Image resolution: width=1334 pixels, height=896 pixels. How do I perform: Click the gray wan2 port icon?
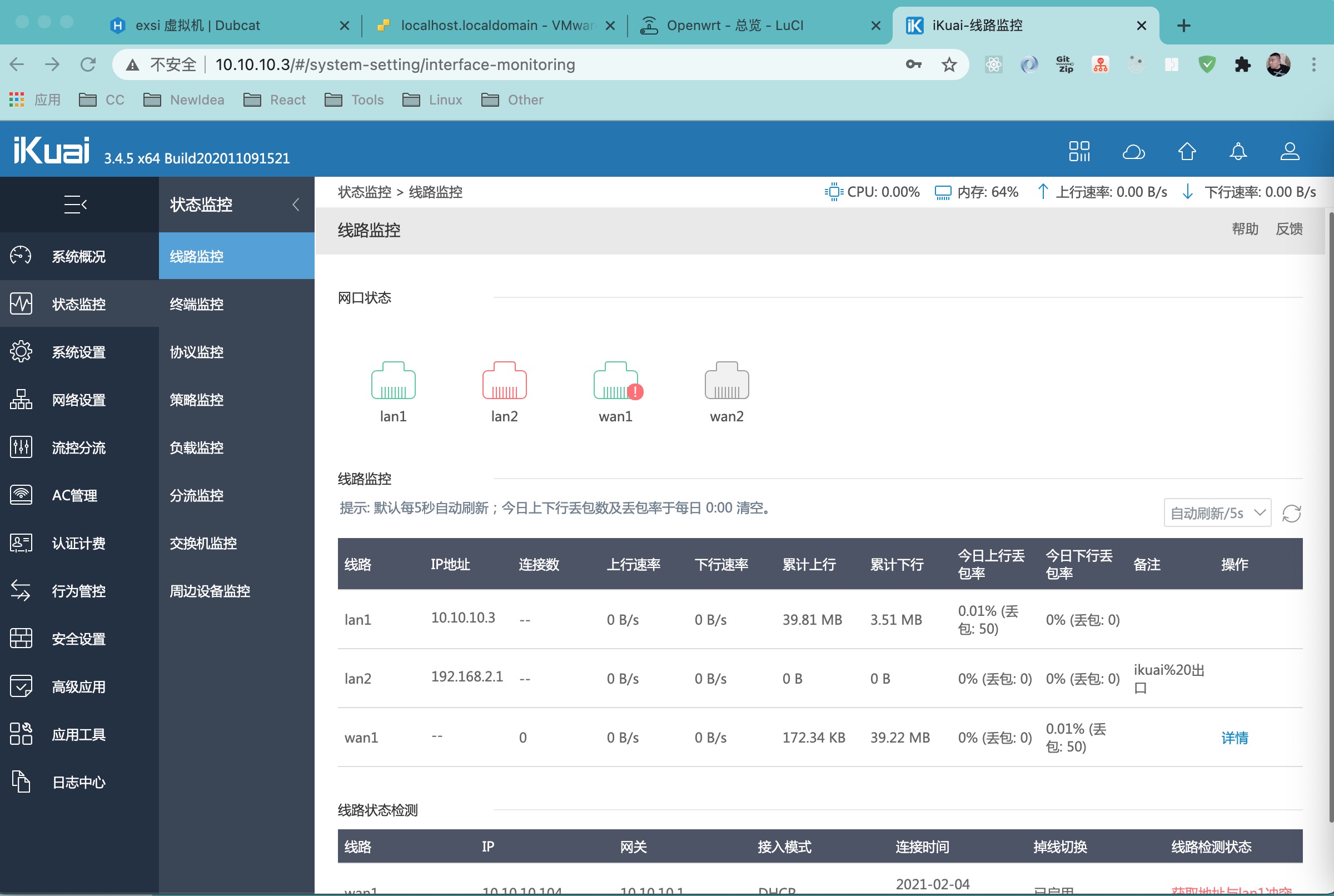(x=726, y=380)
